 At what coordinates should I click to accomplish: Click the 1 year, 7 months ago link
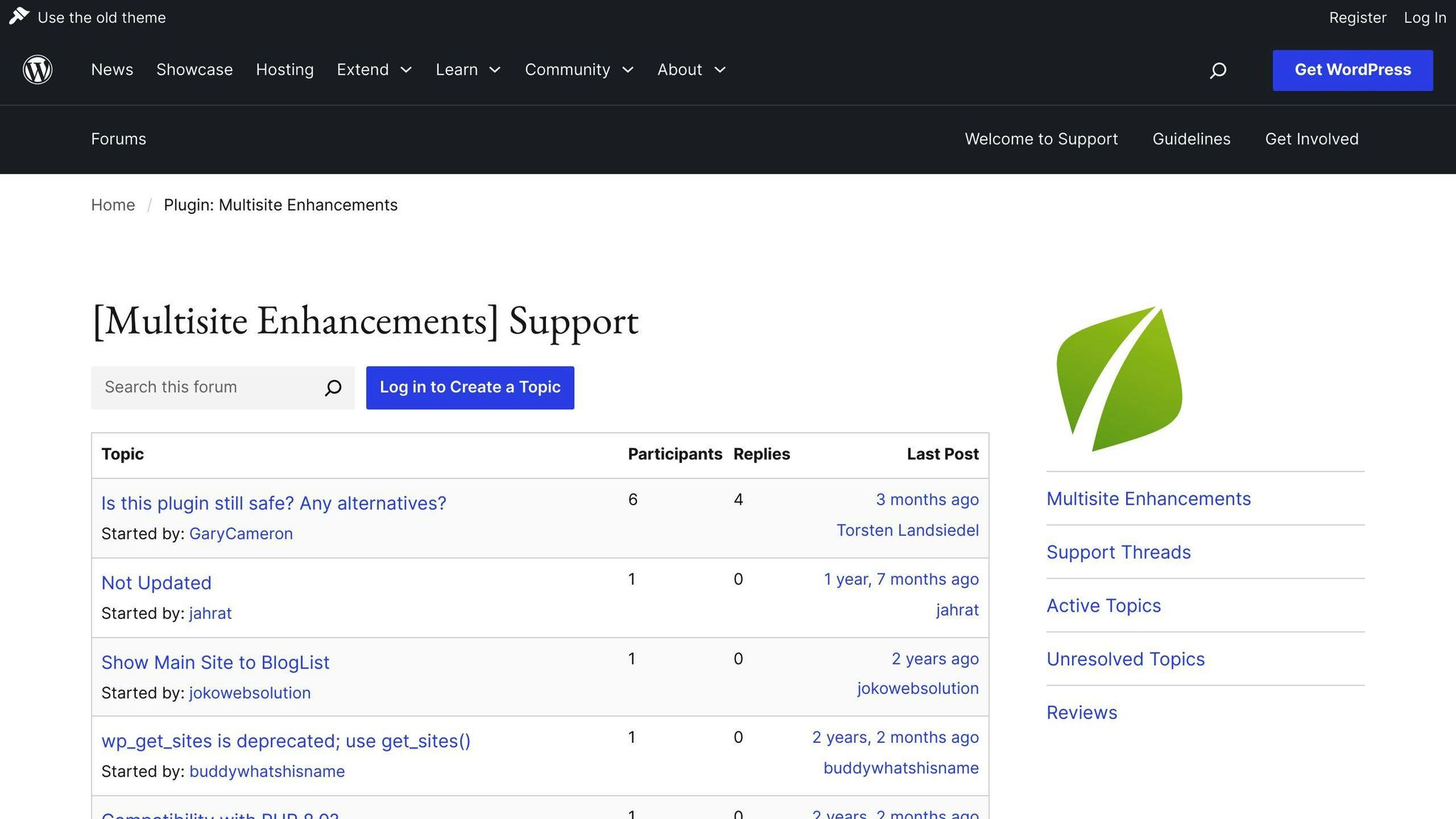tap(901, 579)
